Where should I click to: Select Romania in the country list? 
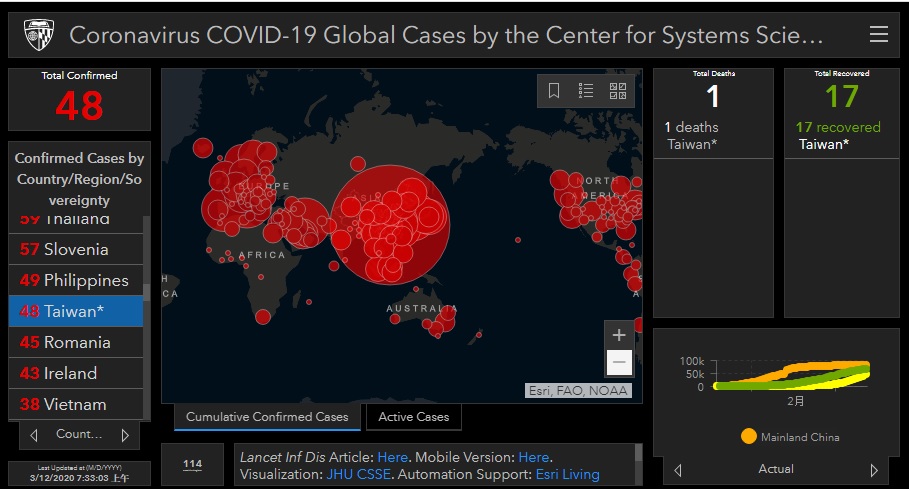(76, 342)
